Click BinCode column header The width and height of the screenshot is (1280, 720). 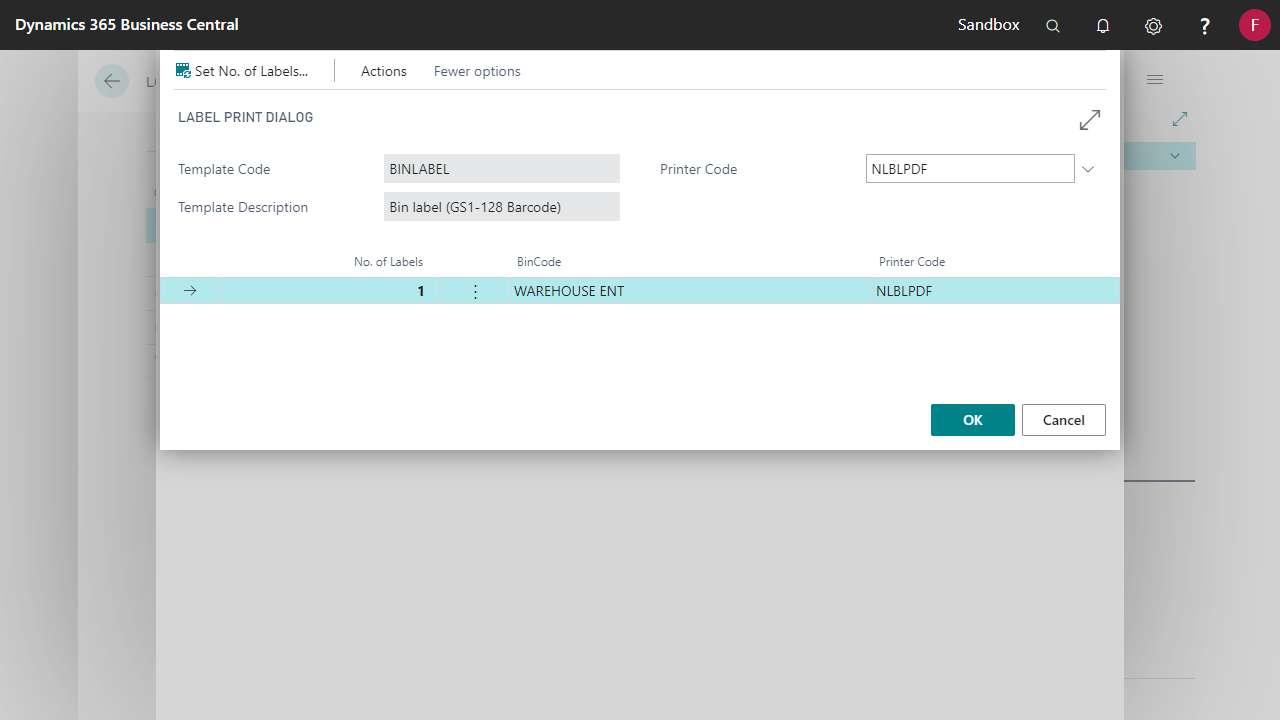point(539,262)
